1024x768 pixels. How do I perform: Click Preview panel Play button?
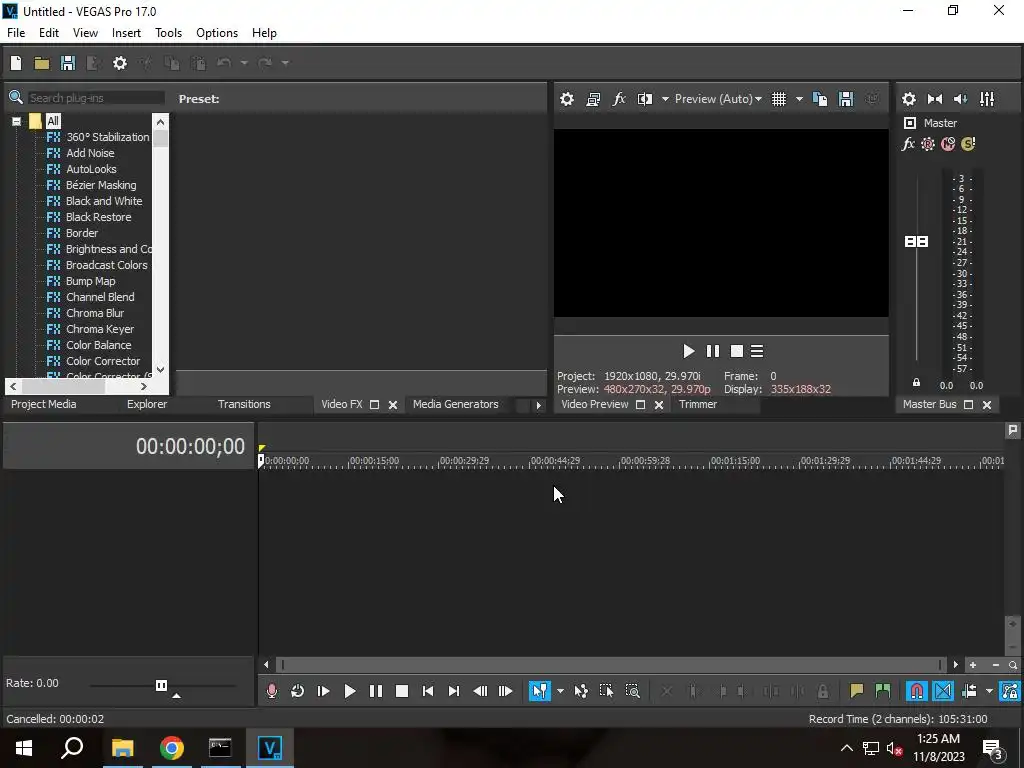coord(688,351)
